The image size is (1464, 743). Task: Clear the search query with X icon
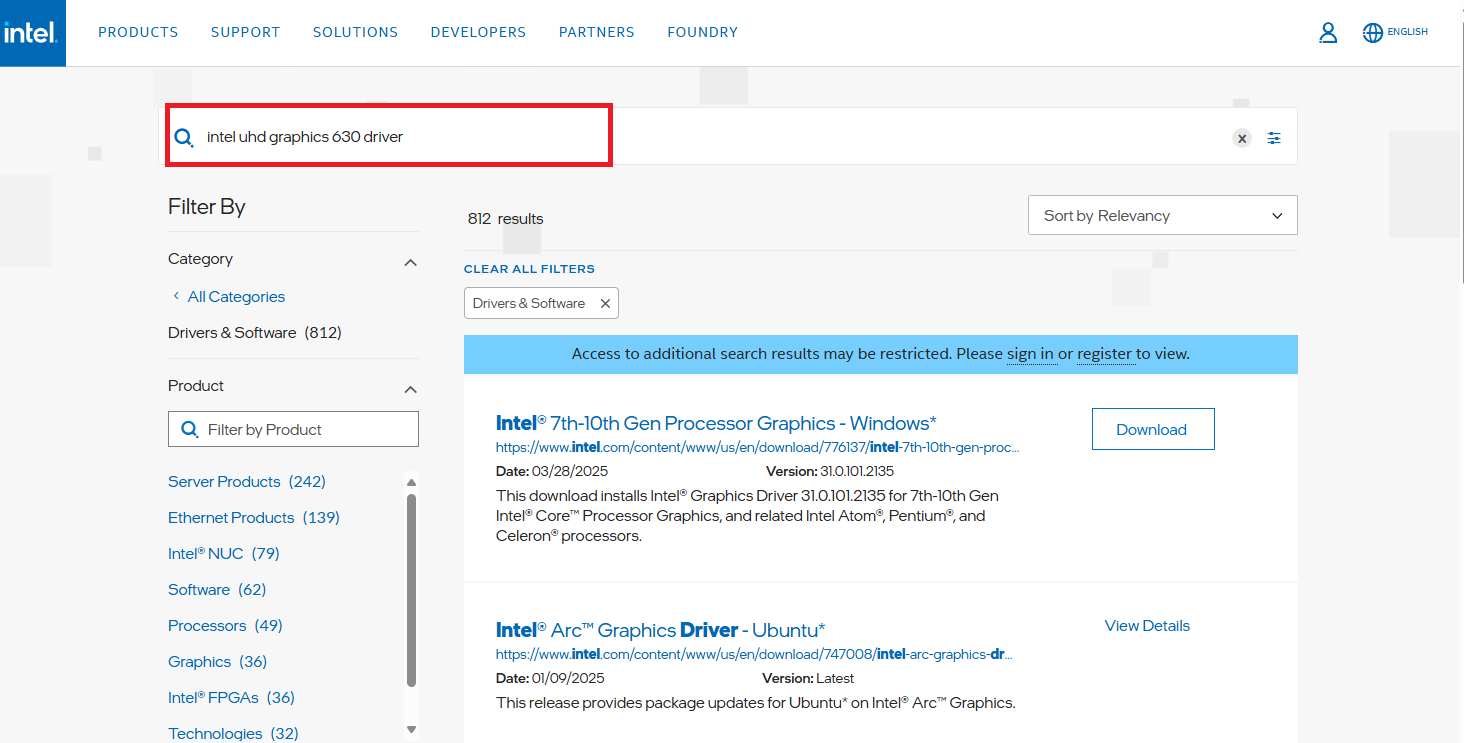point(1242,139)
